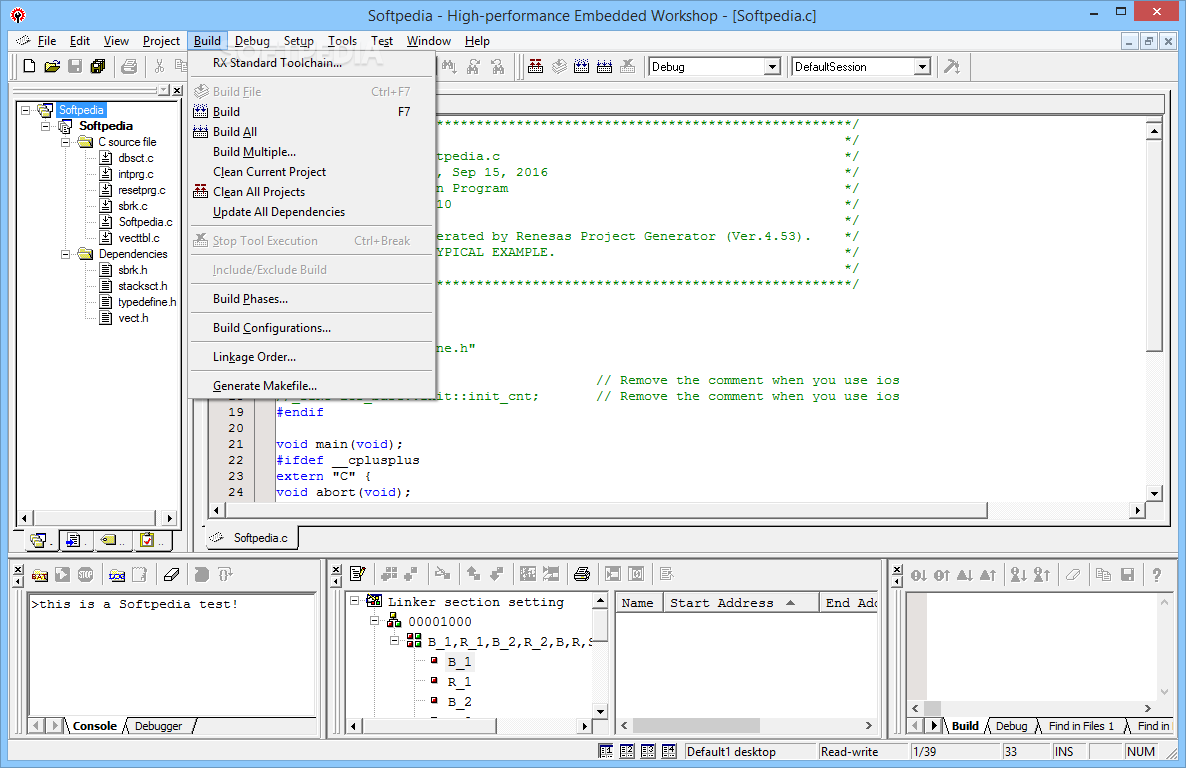Click the Save file toolbar icon
The height and width of the screenshot is (768, 1186).
pos(75,67)
